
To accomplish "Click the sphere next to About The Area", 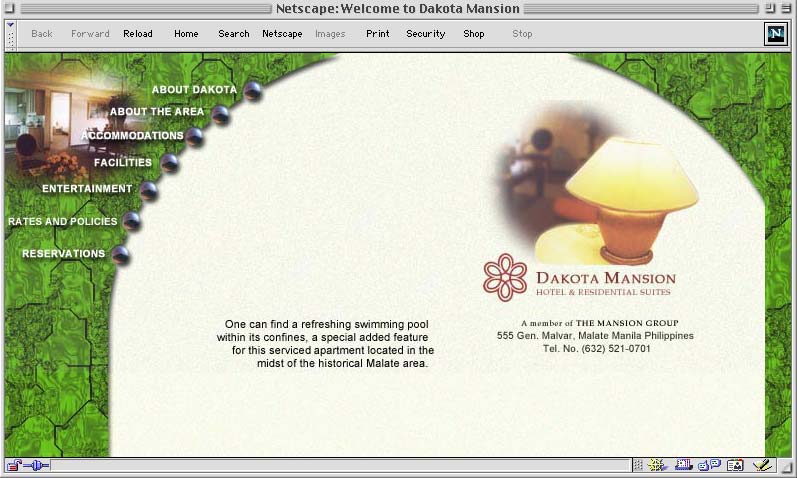I will [221, 115].
